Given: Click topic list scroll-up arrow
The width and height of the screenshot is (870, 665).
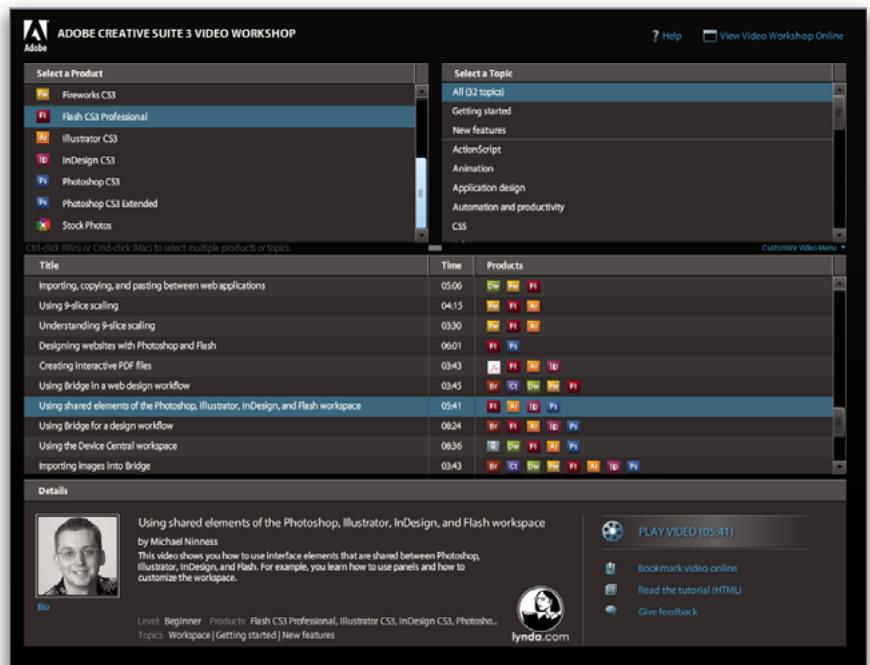Looking at the screenshot, I should pos(839,89).
